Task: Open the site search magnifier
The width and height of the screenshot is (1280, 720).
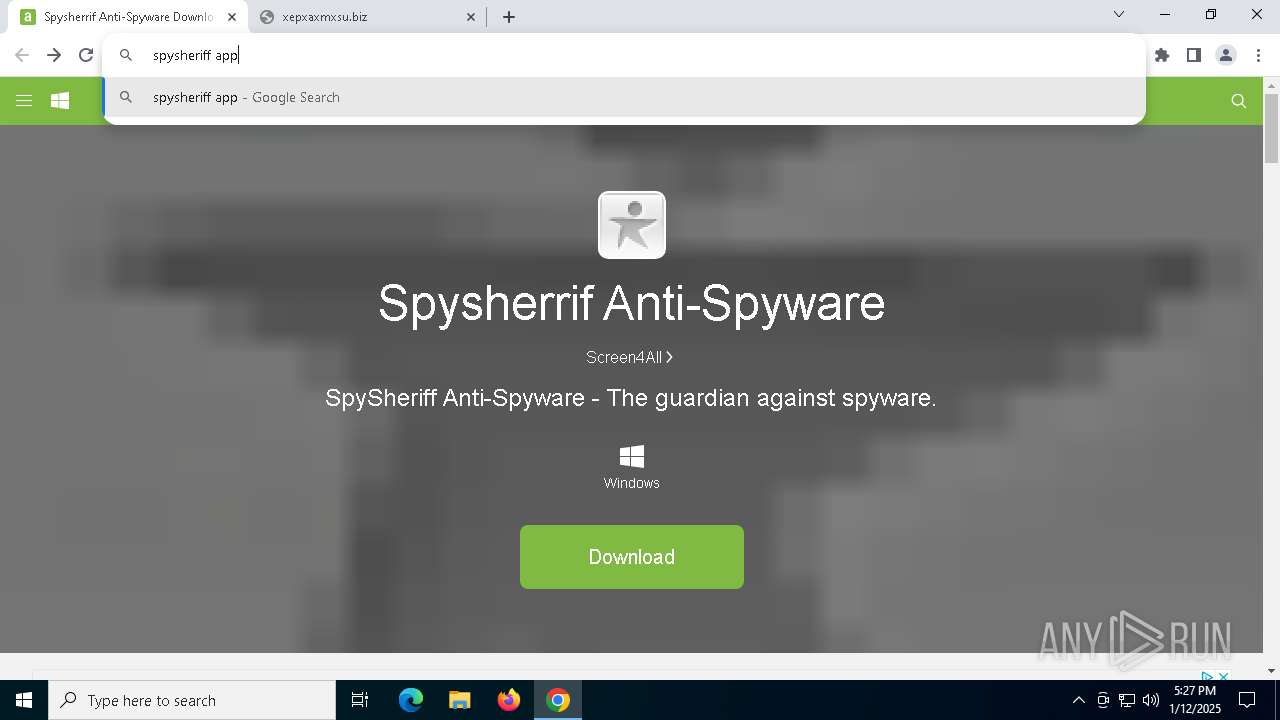Action: (x=1239, y=100)
